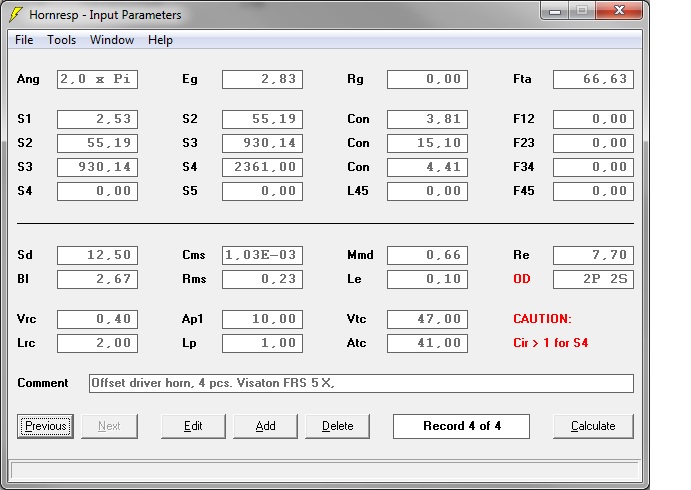Click the F45 input field
Viewport: 691px width, 490px height.
(593, 191)
